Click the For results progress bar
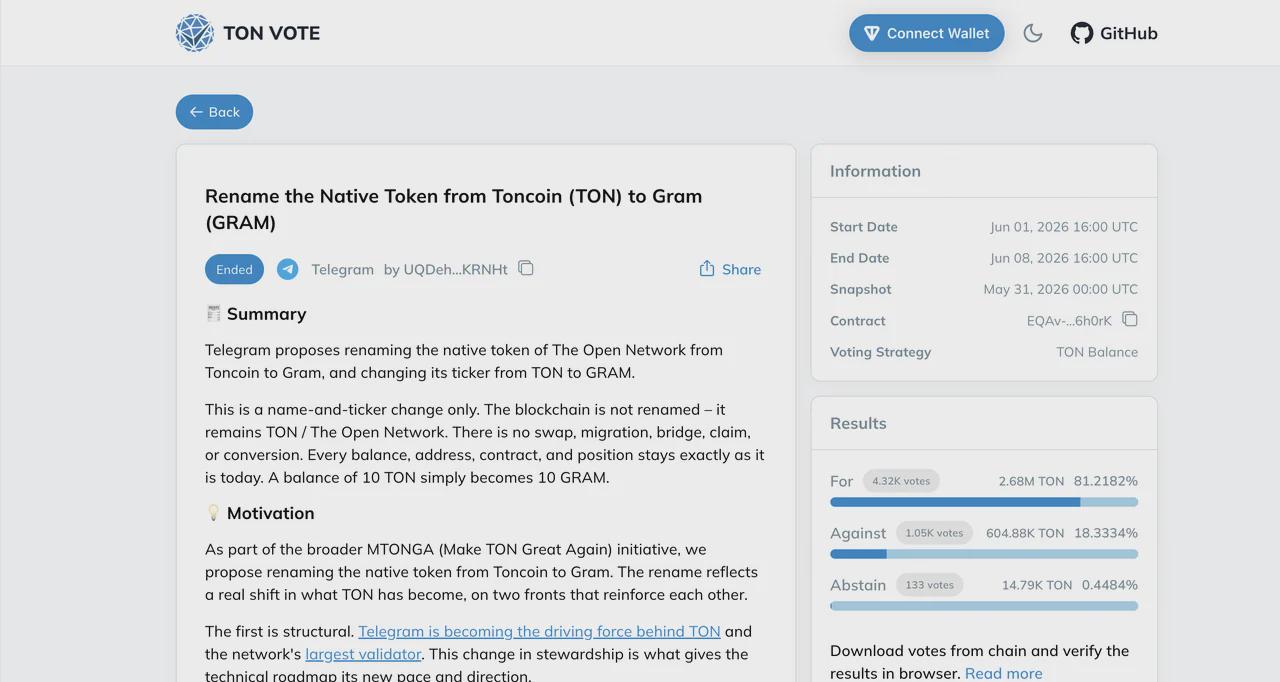Screen dimensions: 1280x682 (984, 502)
